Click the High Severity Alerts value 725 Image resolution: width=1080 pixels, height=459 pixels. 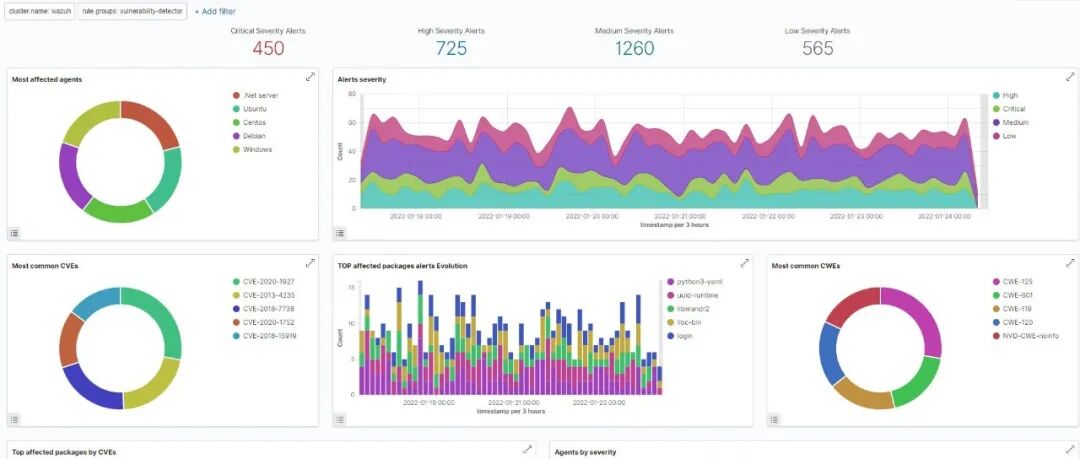coord(451,48)
